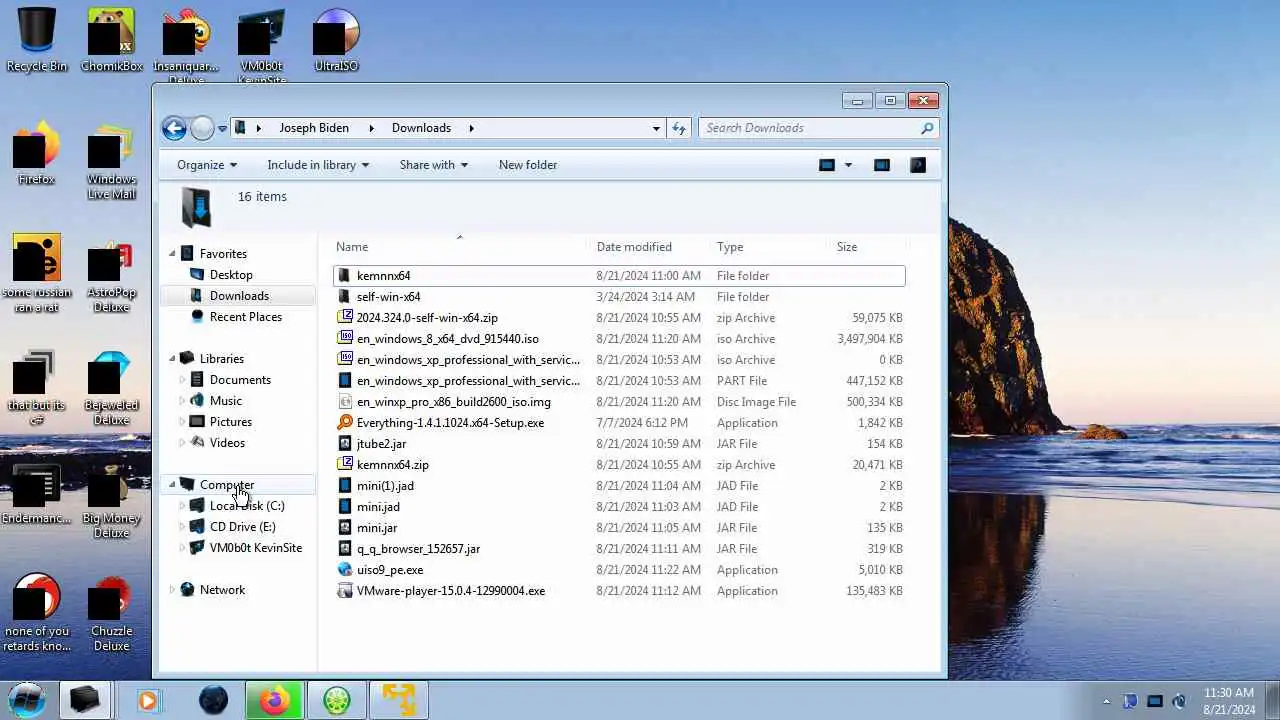The width and height of the screenshot is (1280, 720).
Task: Open the Documents library
Action: coord(240,380)
